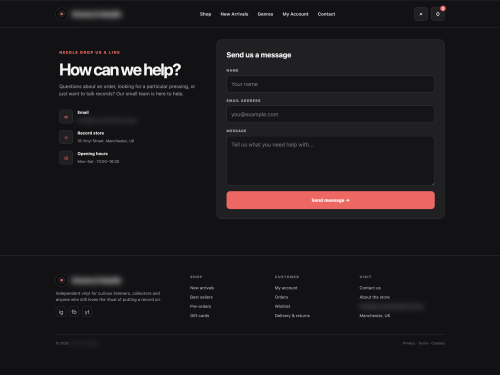
Task: Open the Orders footer link
Action: tap(281, 297)
